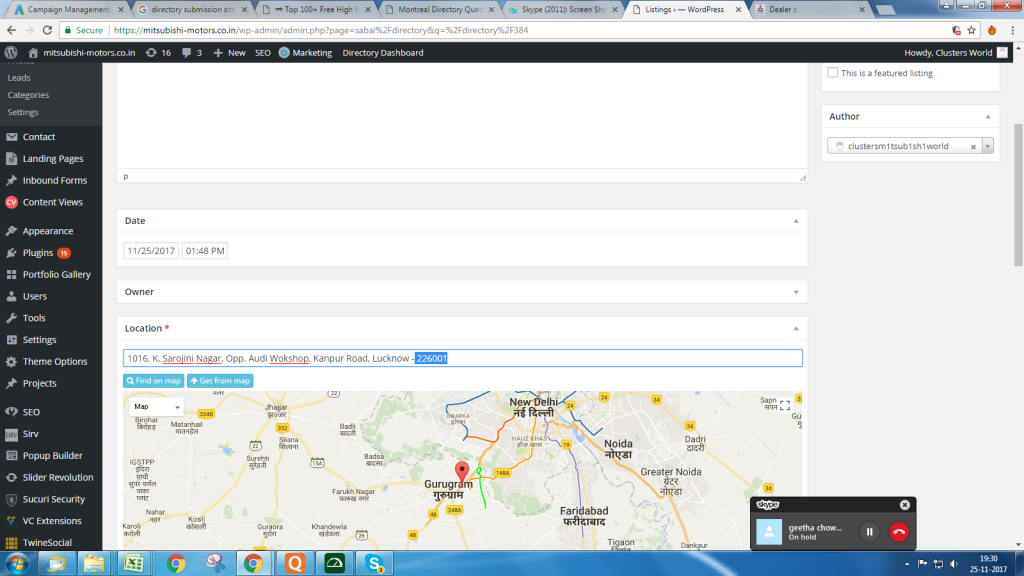The width and height of the screenshot is (1024, 576).
Task: Collapse the Location section
Action: pos(796,328)
